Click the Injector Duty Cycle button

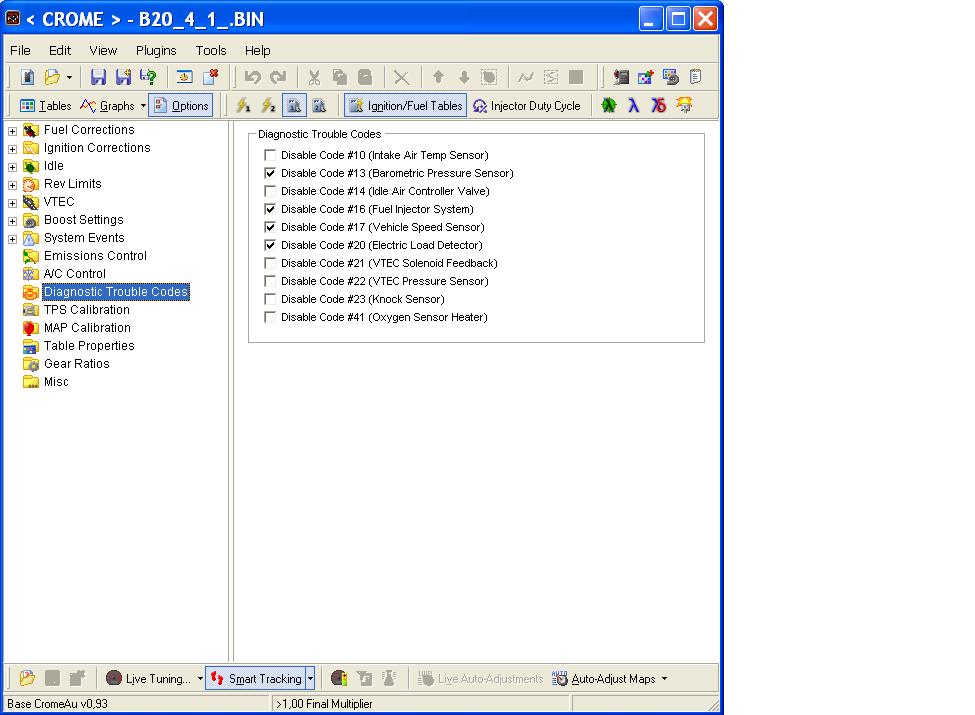tap(527, 106)
